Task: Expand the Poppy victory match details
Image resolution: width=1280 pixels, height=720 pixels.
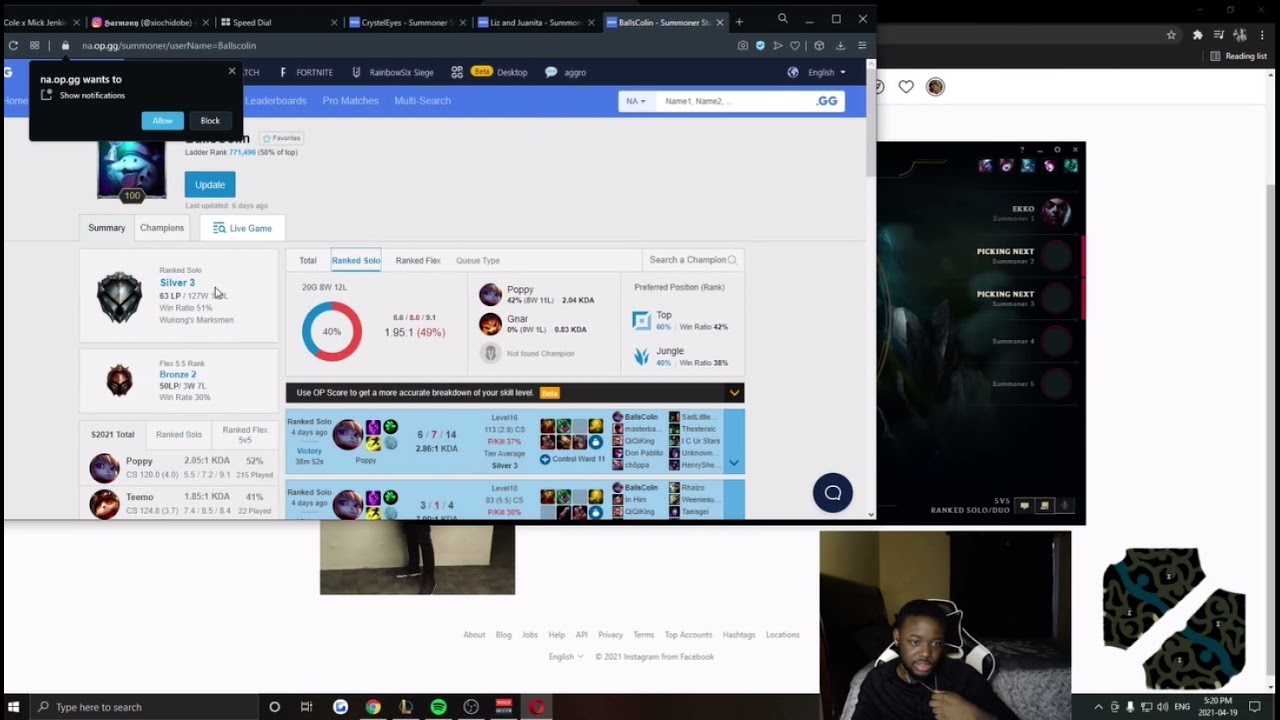Action: (734, 463)
